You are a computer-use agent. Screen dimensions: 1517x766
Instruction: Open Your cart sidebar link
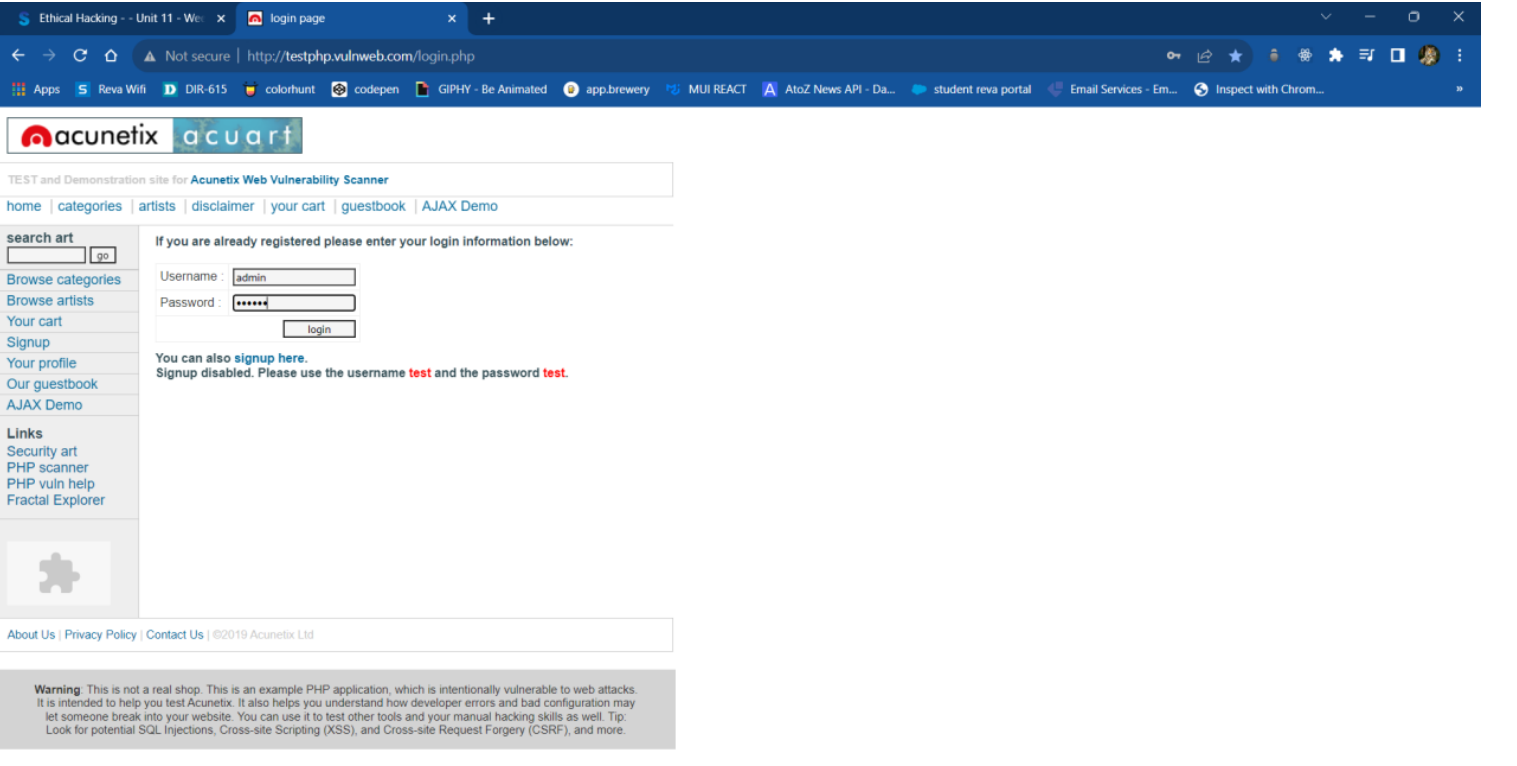(34, 321)
